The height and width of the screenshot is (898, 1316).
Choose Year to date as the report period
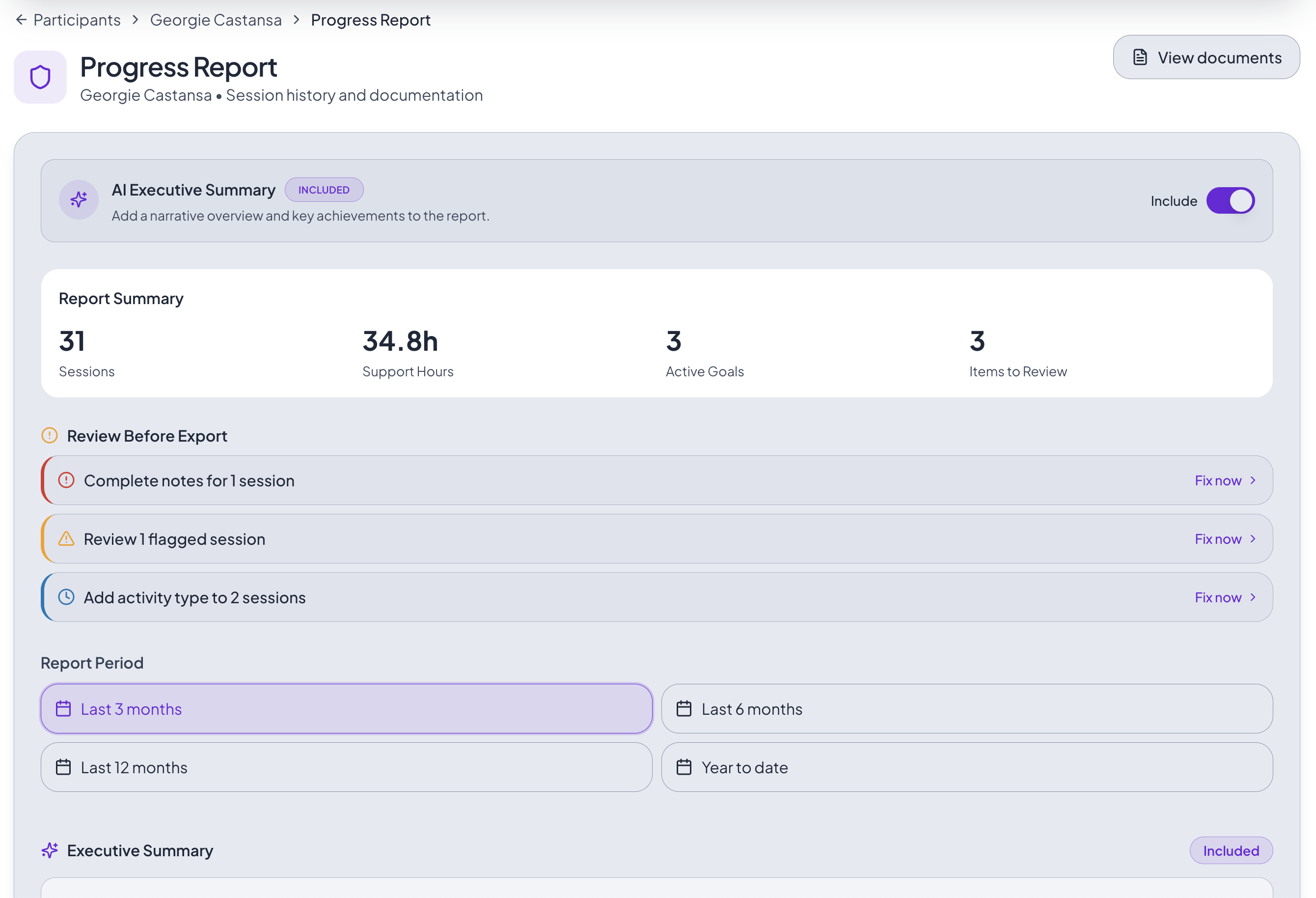tap(969, 767)
